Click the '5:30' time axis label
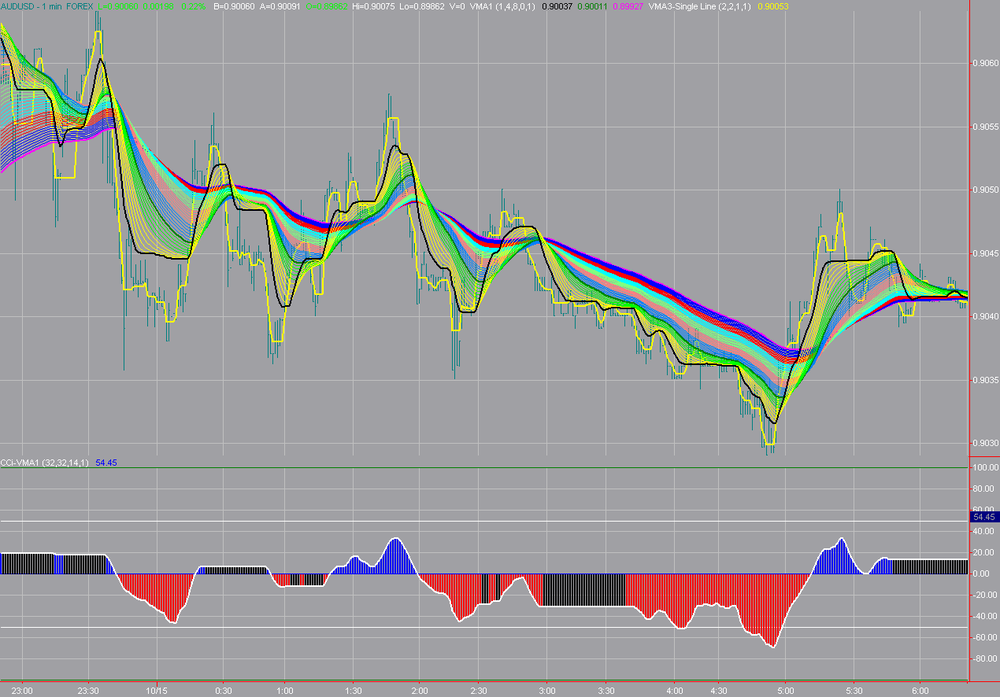The width and height of the screenshot is (1000, 697). (853, 691)
